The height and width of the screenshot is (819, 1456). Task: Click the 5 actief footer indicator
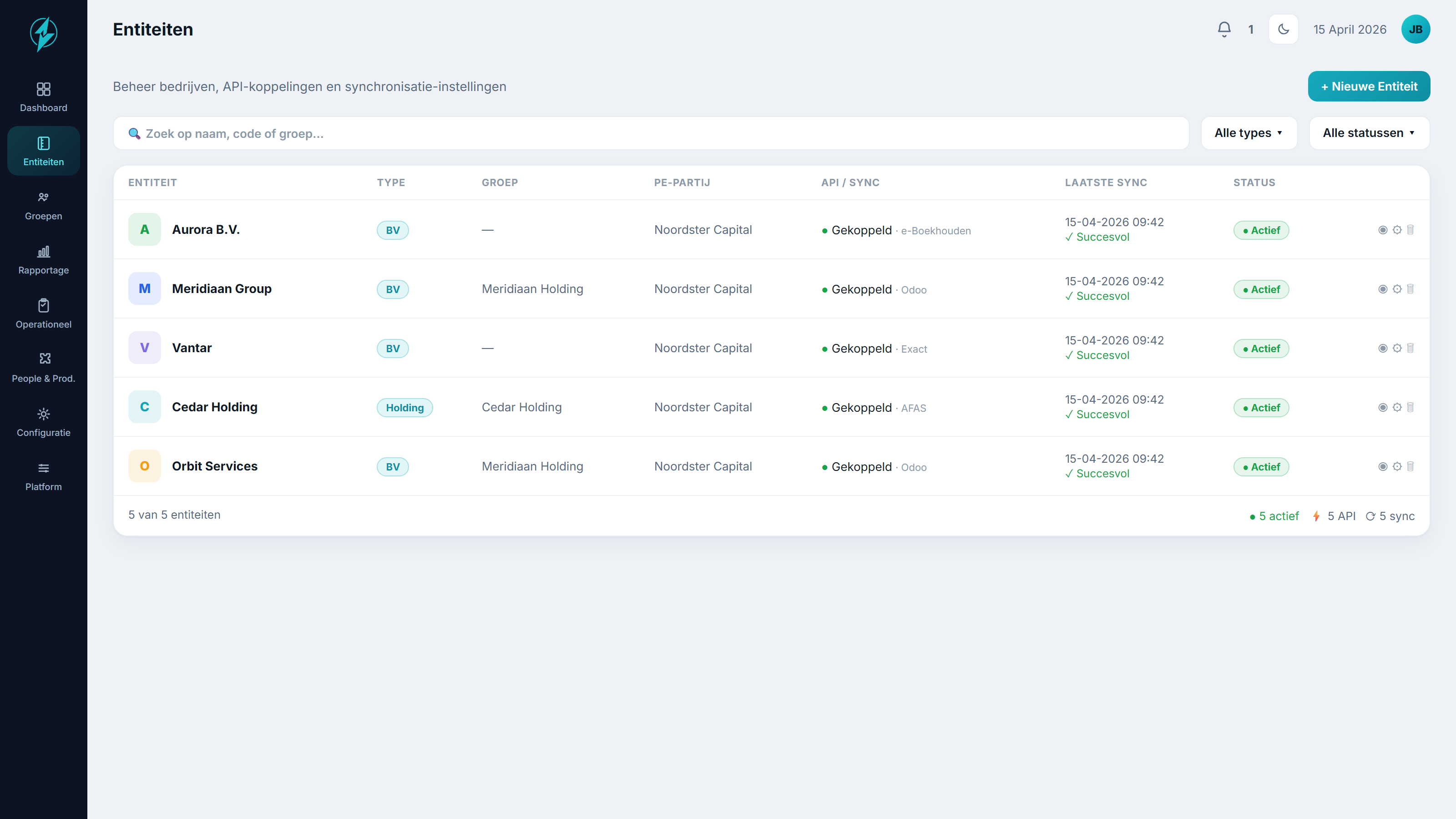point(1274,516)
